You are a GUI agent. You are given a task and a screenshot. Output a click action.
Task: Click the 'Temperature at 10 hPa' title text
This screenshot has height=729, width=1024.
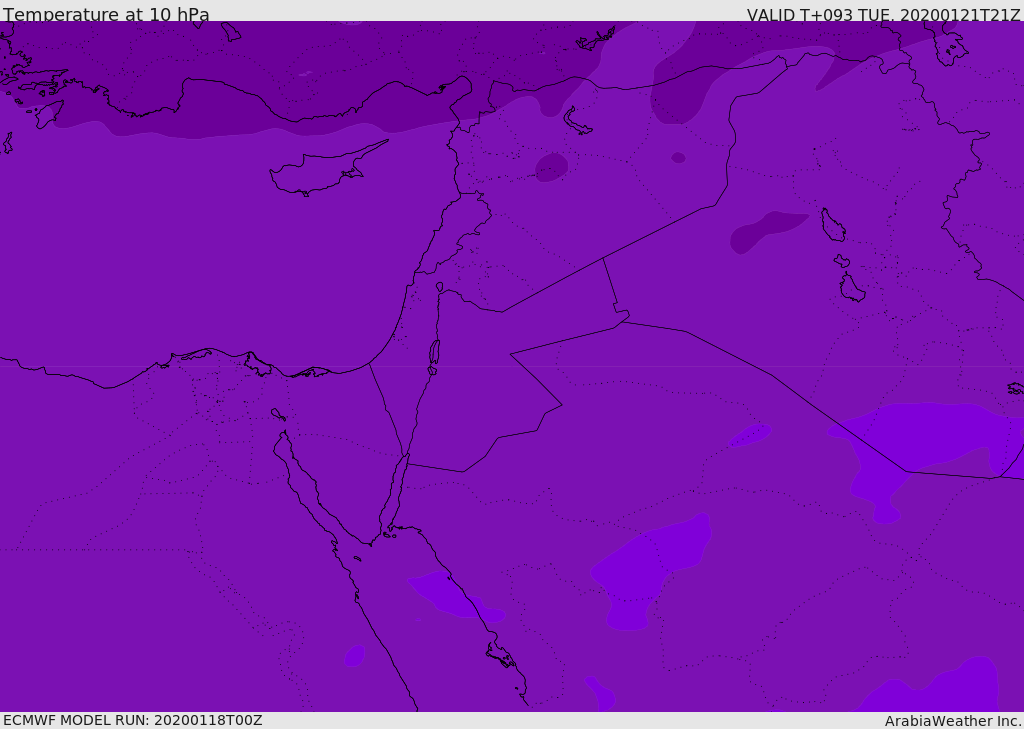[x=106, y=14]
